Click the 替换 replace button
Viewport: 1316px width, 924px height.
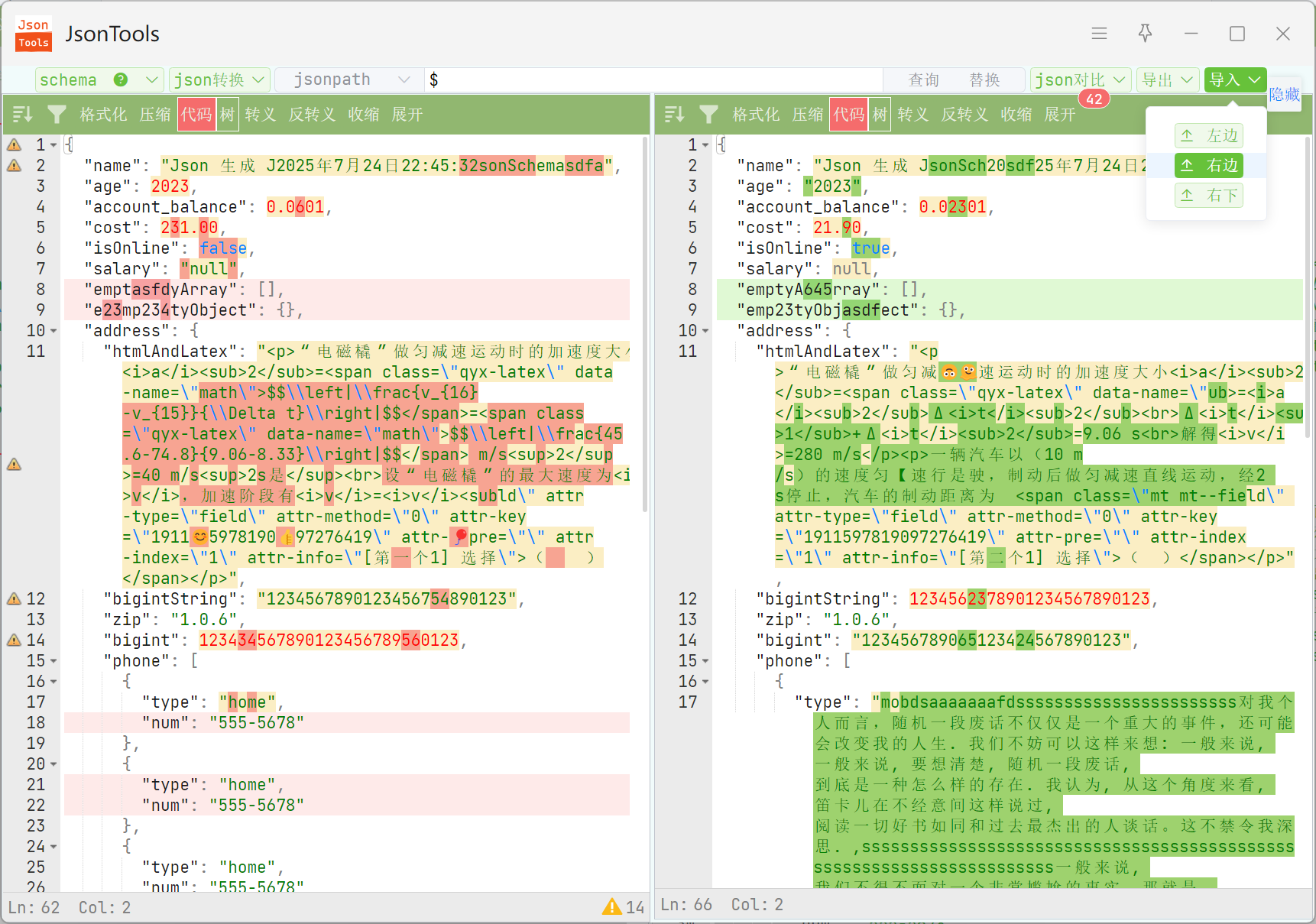[x=984, y=79]
